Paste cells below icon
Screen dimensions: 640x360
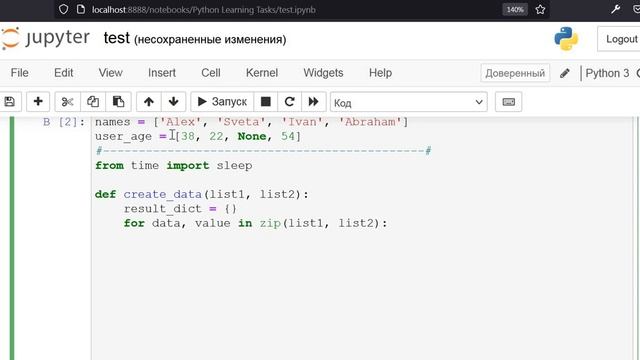tap(118, 102)
